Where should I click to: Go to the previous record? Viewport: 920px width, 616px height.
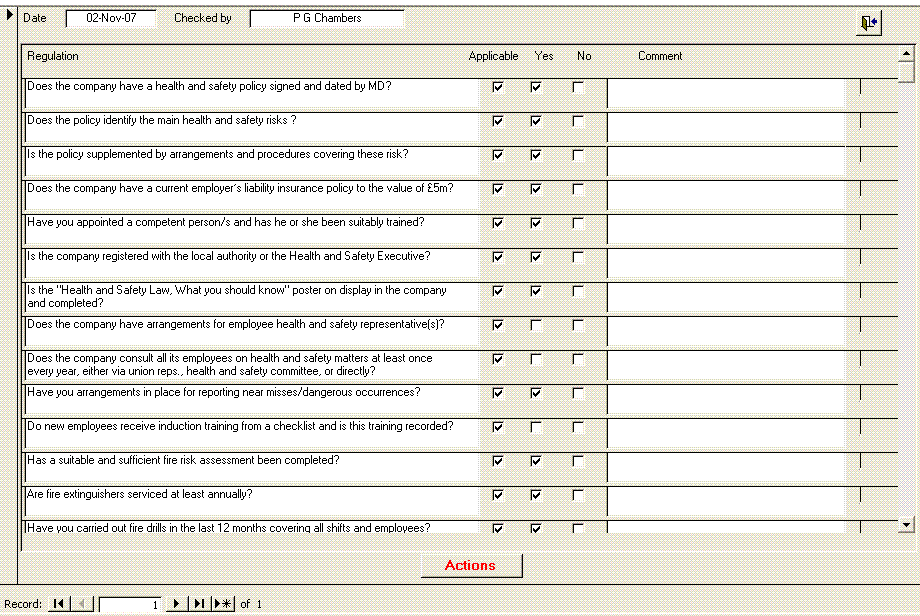coord(83,604)
